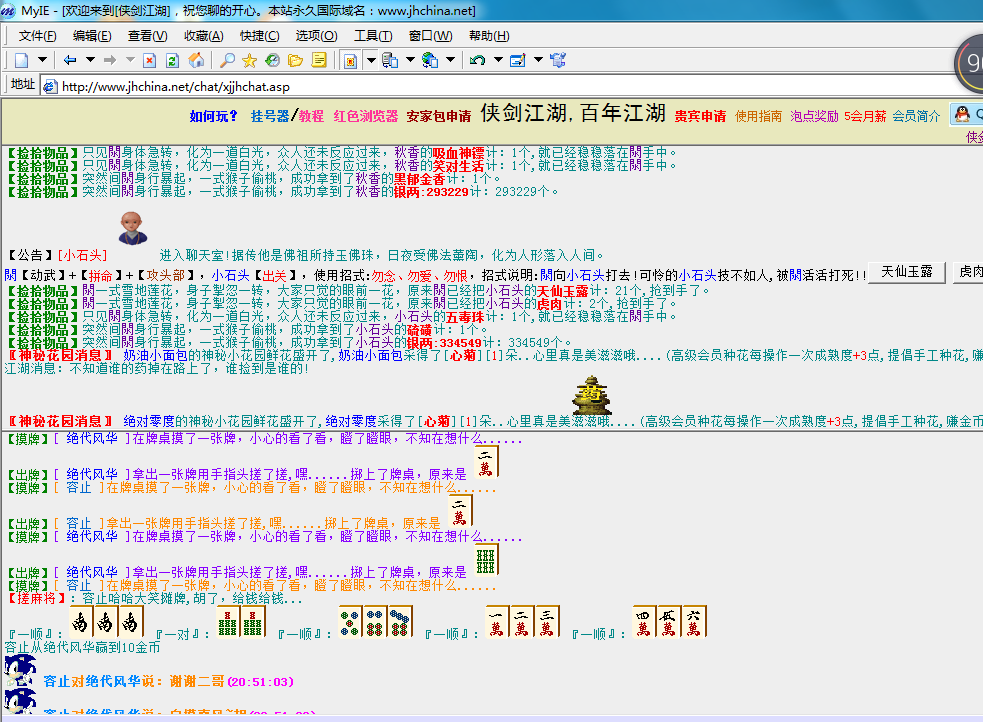Click the globe proxy icon
The image size is (983, 722).
tap(430, 60)
